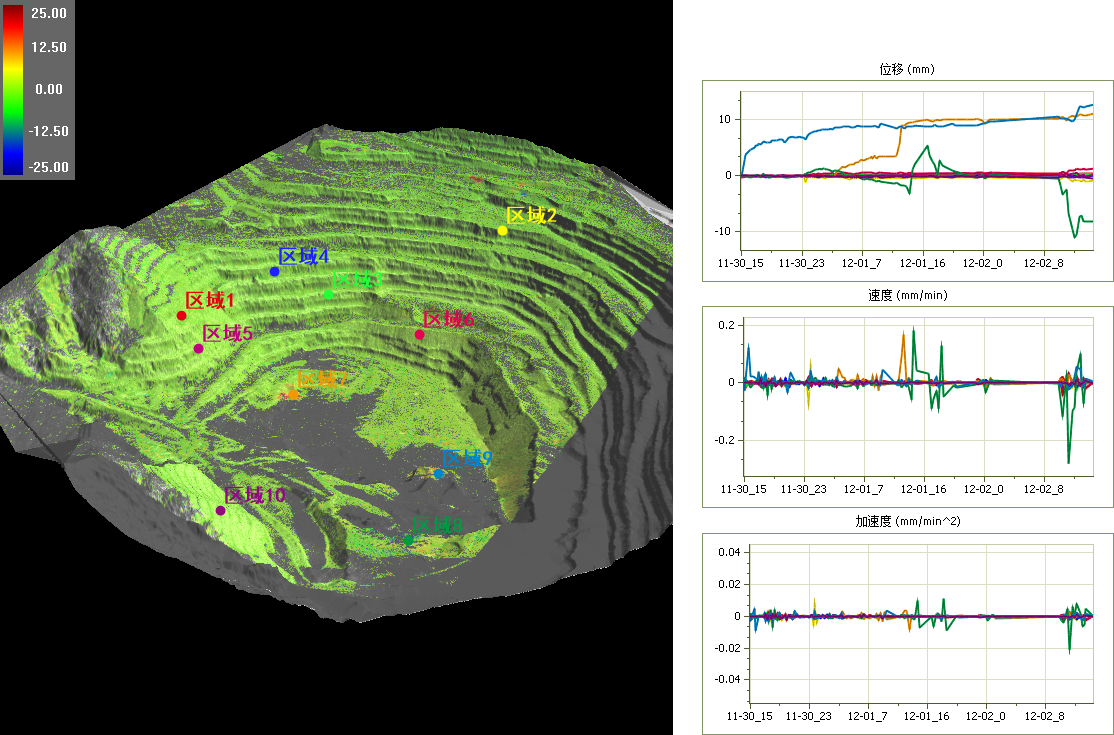Click the -25.00 value on color legend
The width and height of the screenshot is (1114, 735).
(47, 167)
